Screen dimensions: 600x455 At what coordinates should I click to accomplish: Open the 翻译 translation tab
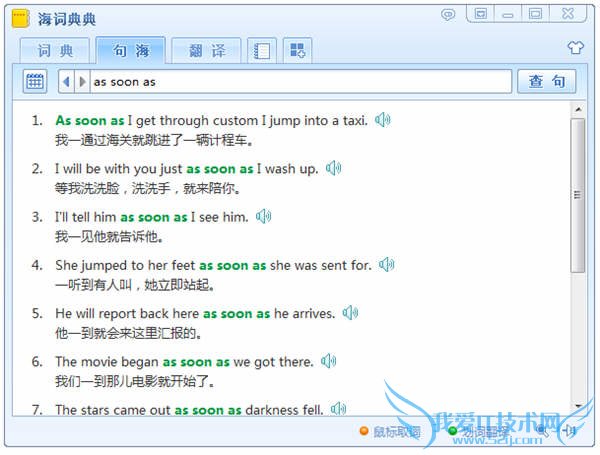click(206, 51)
